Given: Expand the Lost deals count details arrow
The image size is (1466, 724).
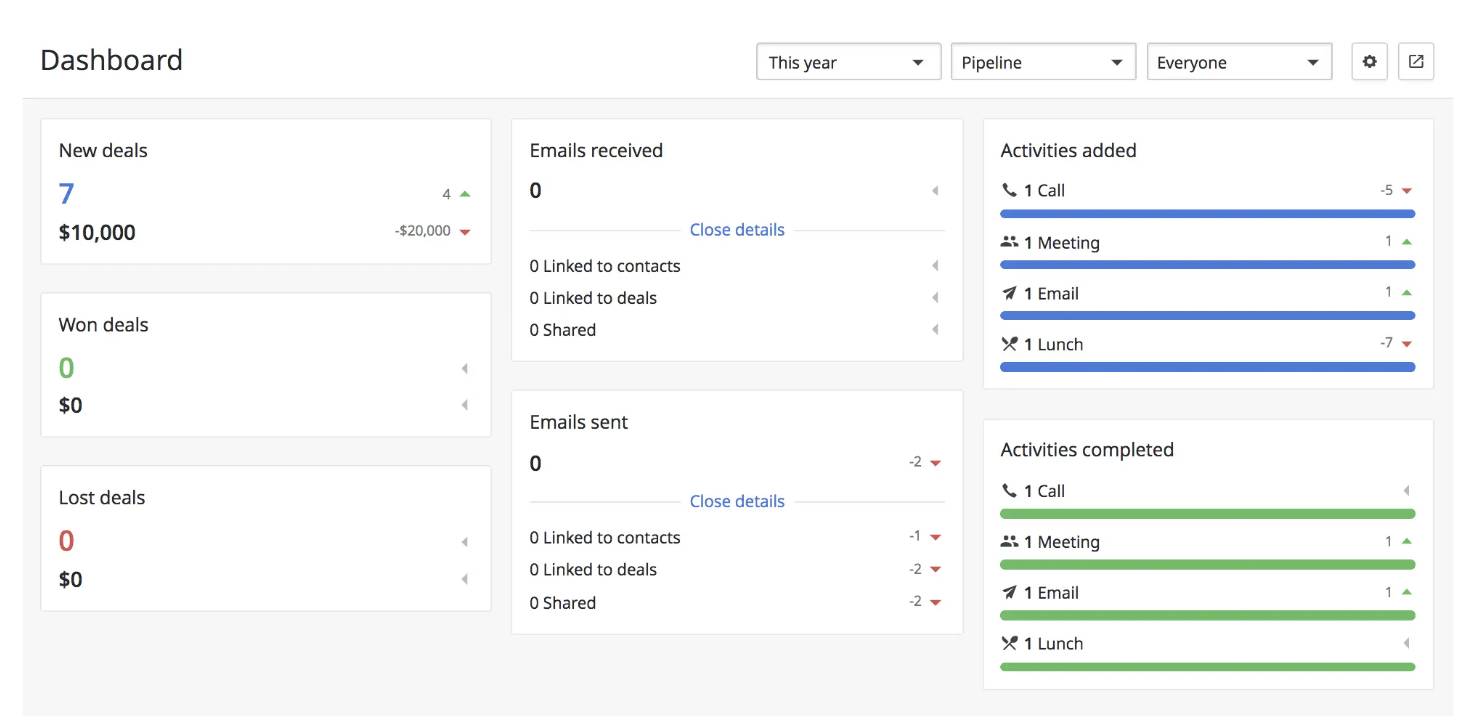Looking at the screenshot, I should click(465, 541).
